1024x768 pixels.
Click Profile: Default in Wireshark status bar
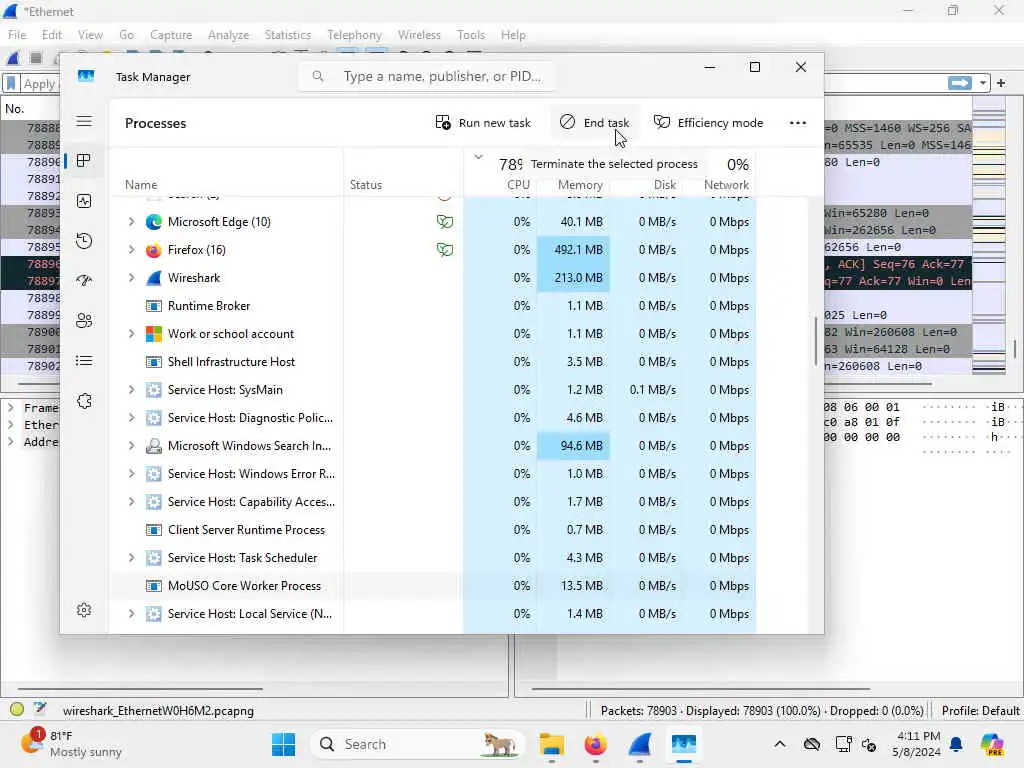(980, 711)
